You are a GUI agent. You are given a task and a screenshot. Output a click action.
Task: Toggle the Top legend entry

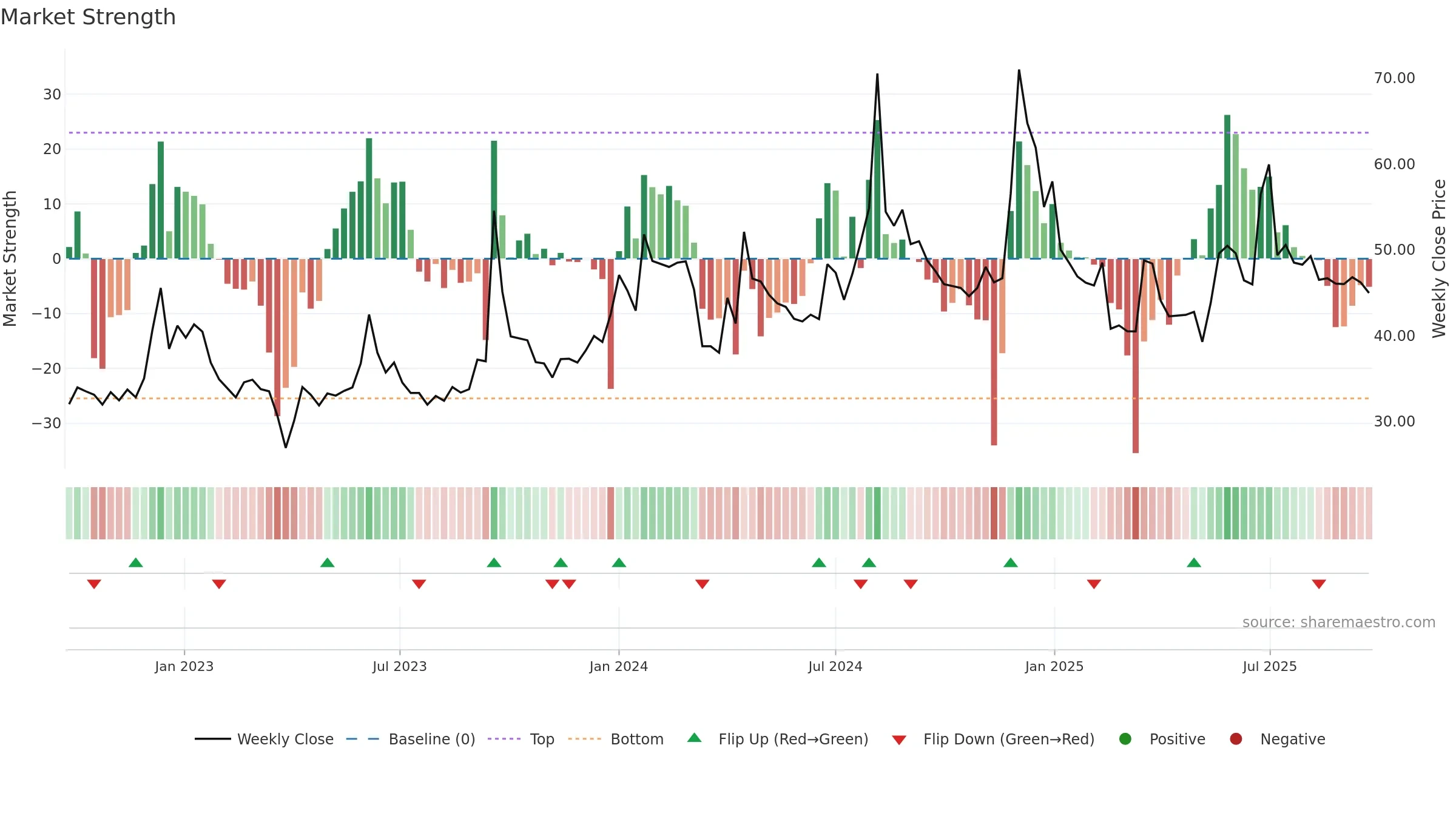coord(521,739)
